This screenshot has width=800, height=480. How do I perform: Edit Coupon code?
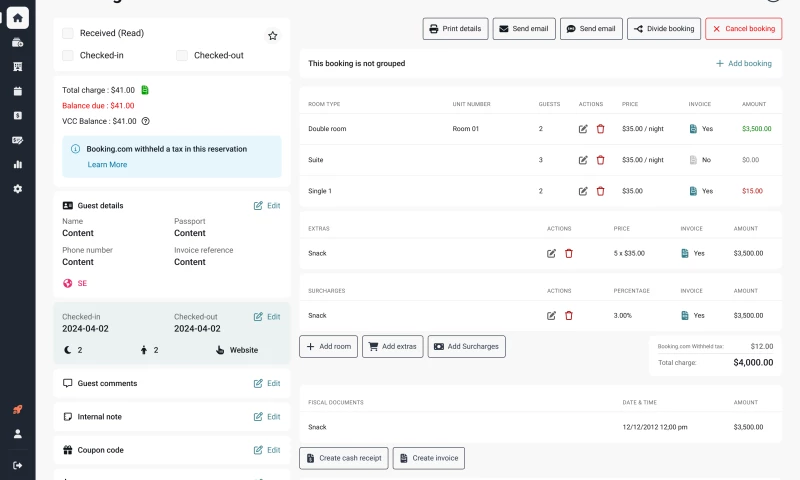[x=267, y=450]
